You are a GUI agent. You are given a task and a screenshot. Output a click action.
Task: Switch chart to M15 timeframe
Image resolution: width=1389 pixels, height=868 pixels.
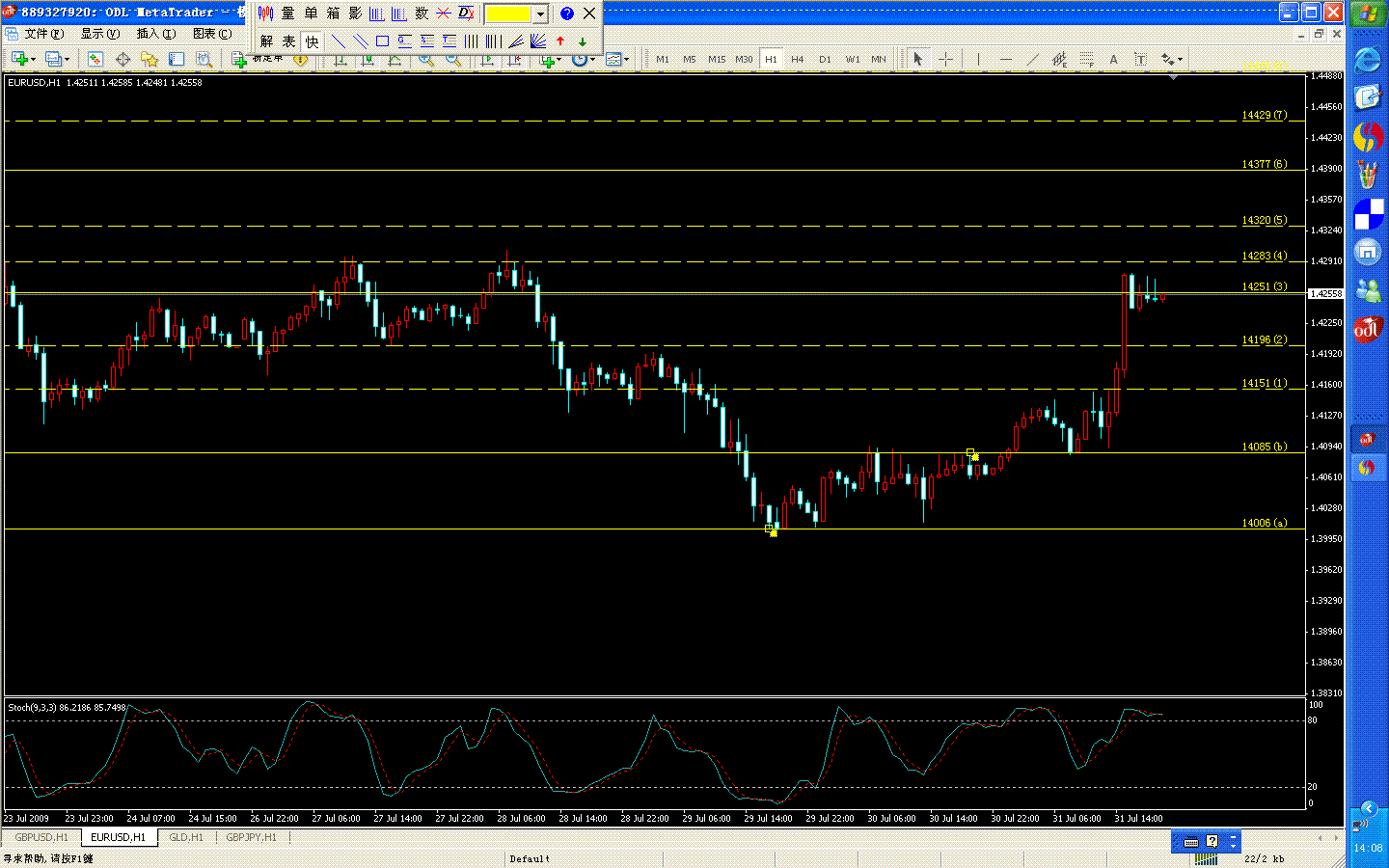[x=717, y=59]
